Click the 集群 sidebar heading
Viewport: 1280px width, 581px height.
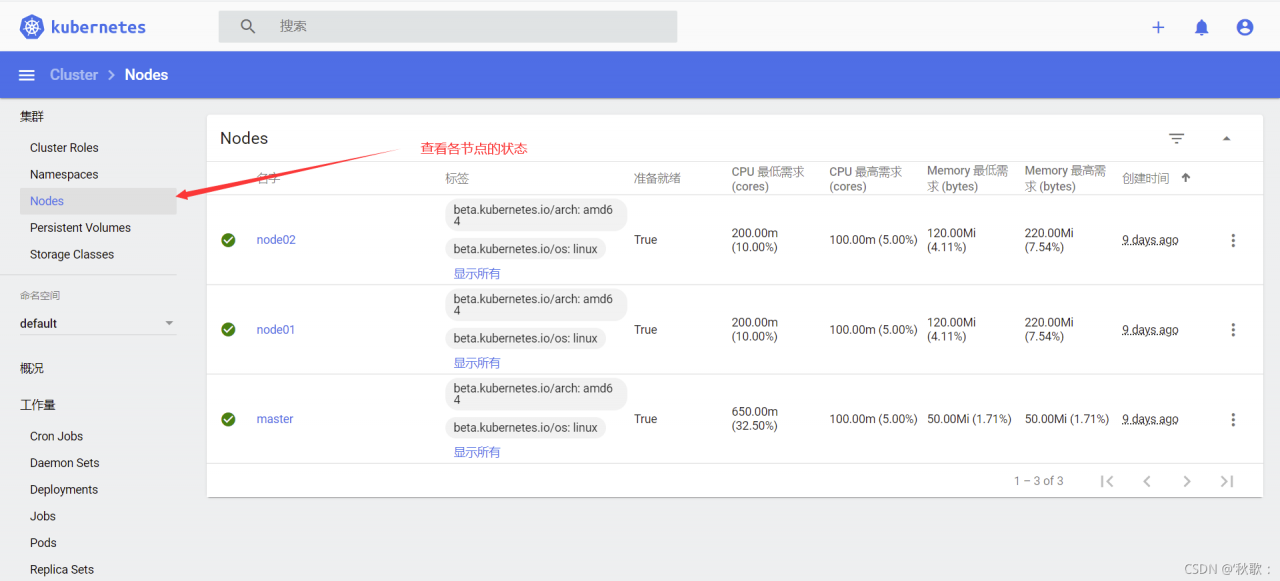(32, 117)
